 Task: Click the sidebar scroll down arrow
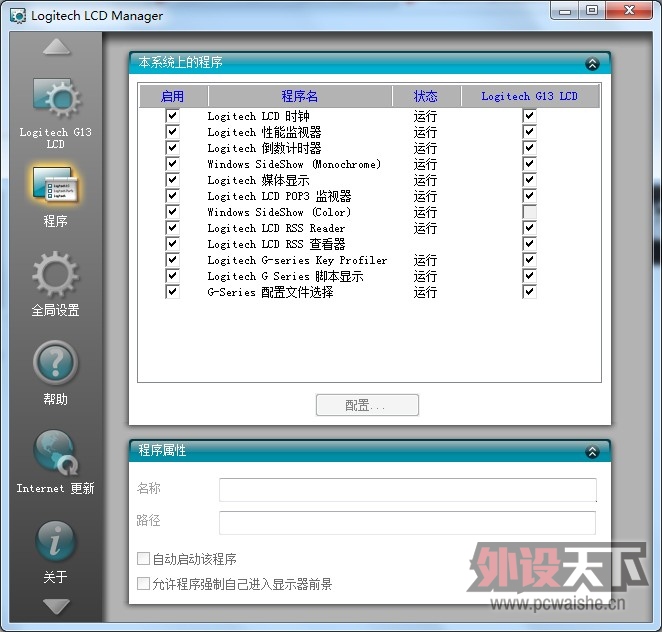pos(56,606)
